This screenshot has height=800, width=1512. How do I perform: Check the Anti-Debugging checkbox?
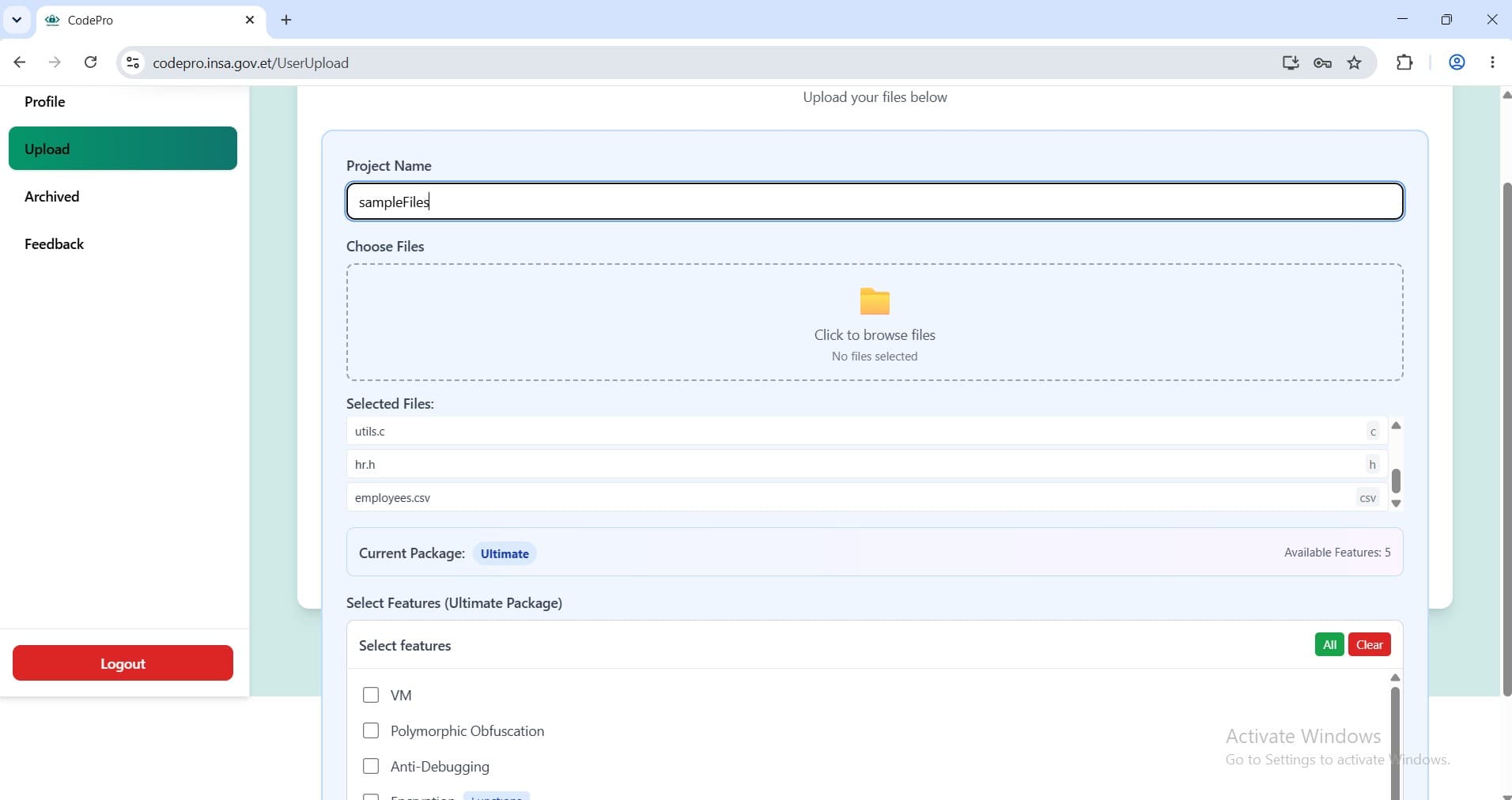371,766
